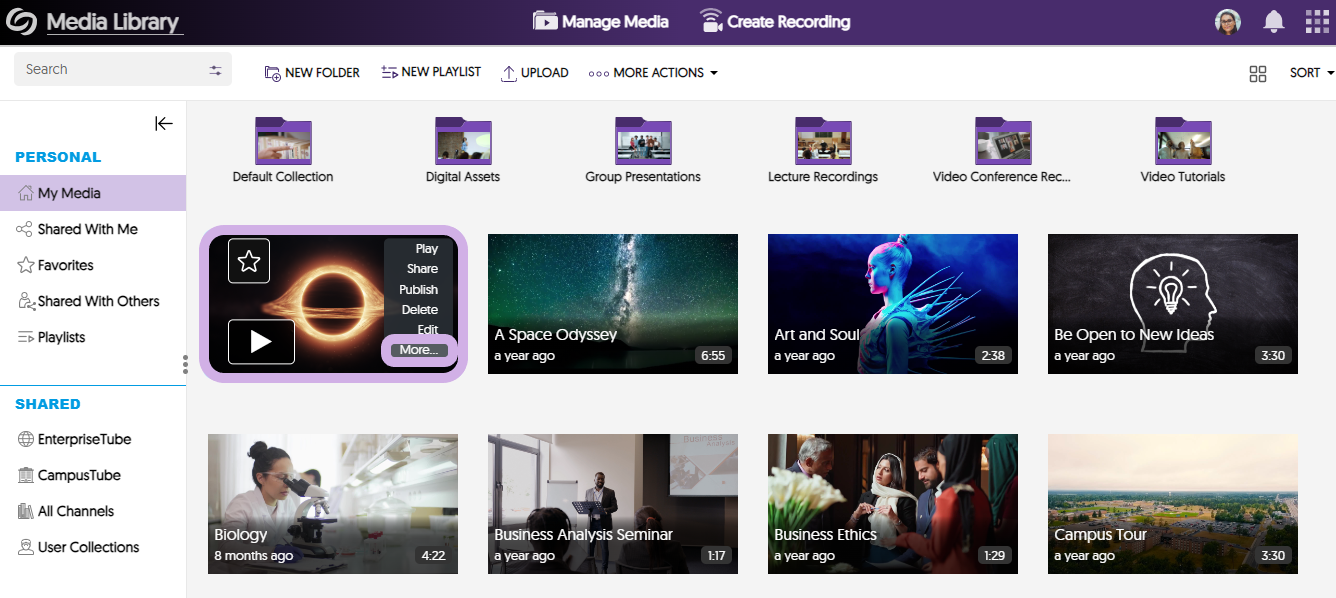1336x598 pixels.
Task: Click the user profile avatar
Action: click(1228, 22)
